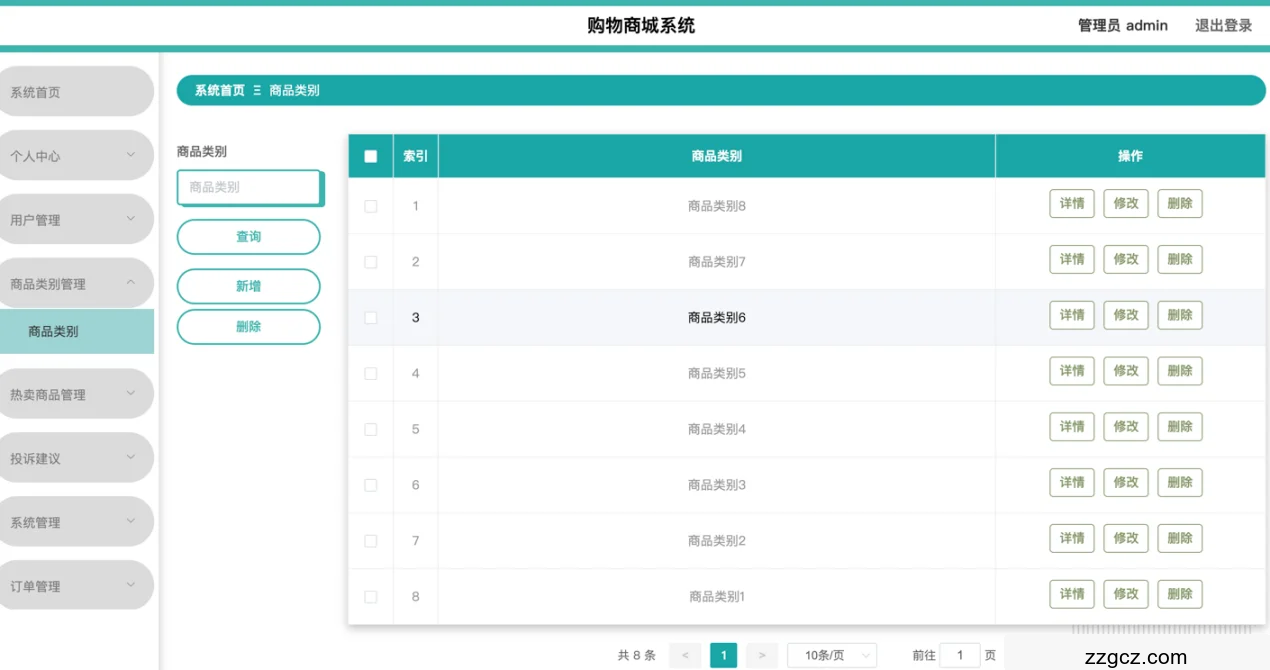1270x670 pixels.
Task: Focus the 商品类别 search input field
Action: pyautogui.click(x=248, y=187)
